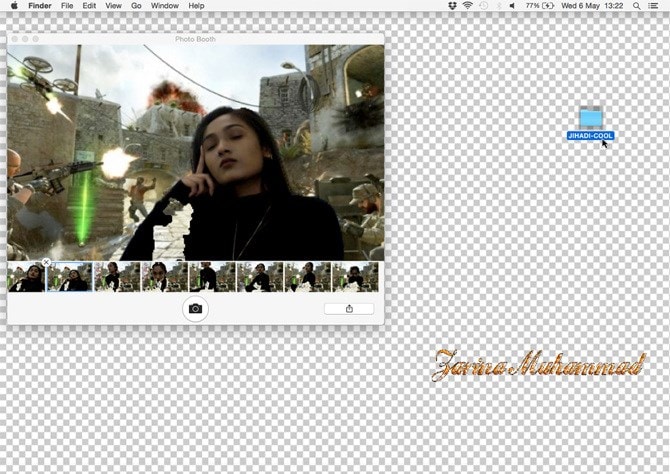
Task: Click the Time Machine clock icon
Action: (483, 6)
